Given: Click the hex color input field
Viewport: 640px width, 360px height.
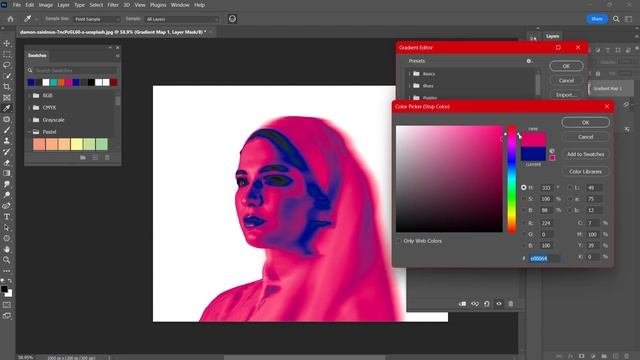Looking at the screenshot, I should point(544,258).
